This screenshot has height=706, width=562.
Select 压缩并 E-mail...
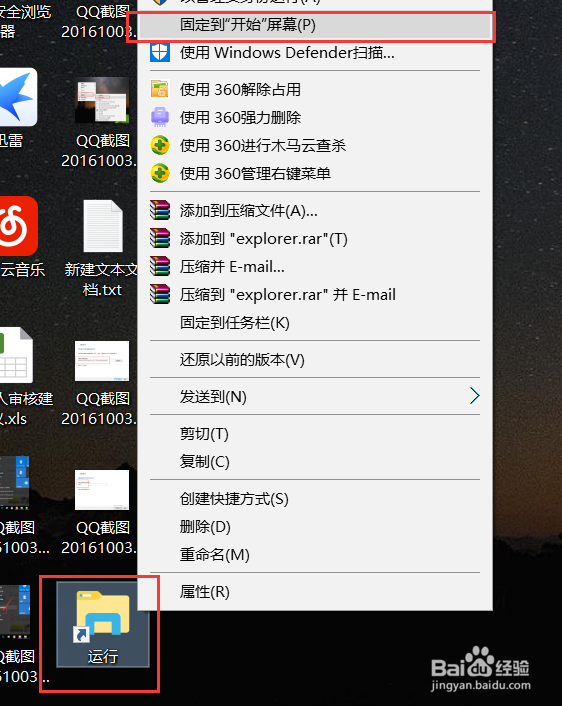coord(315,267)
